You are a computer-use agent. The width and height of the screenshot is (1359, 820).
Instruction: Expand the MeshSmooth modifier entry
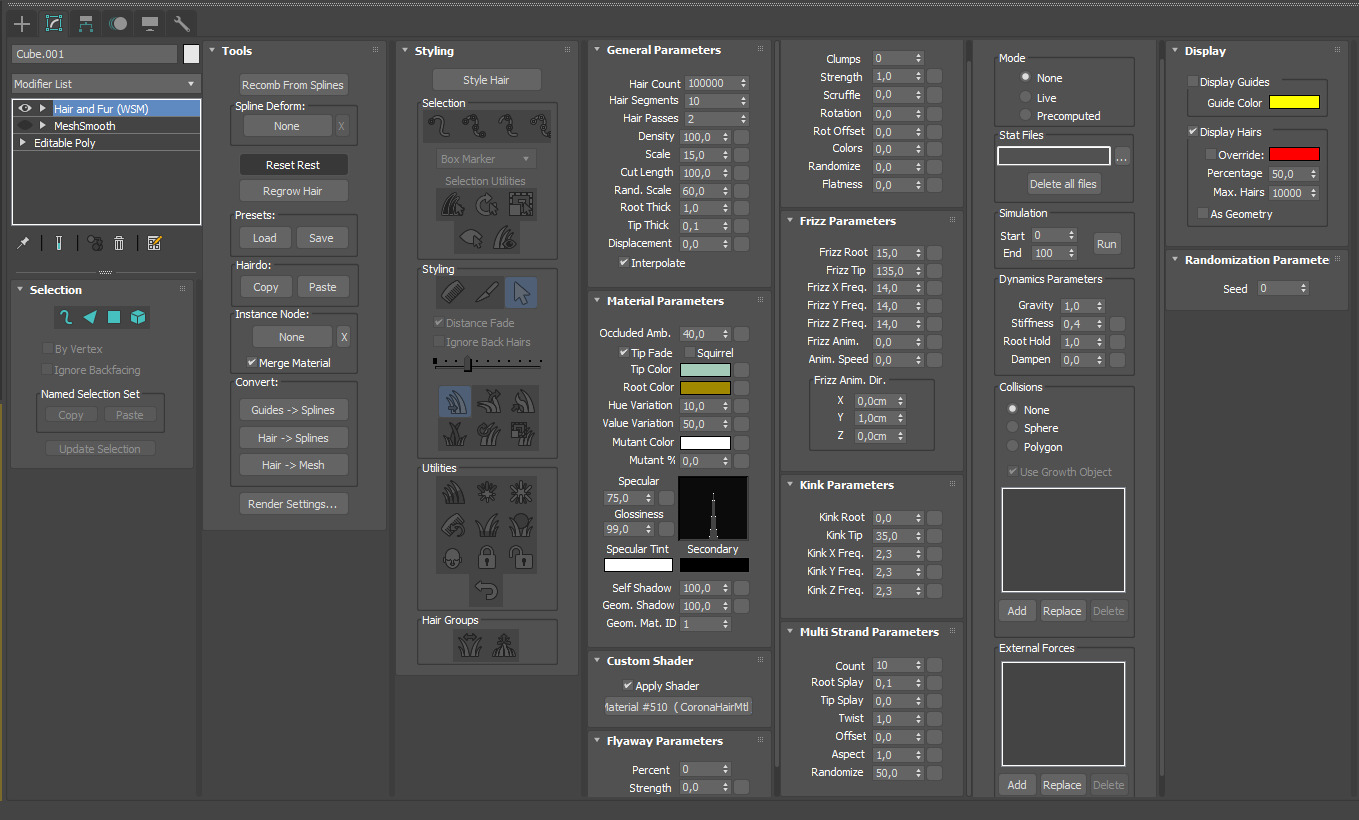43,126
